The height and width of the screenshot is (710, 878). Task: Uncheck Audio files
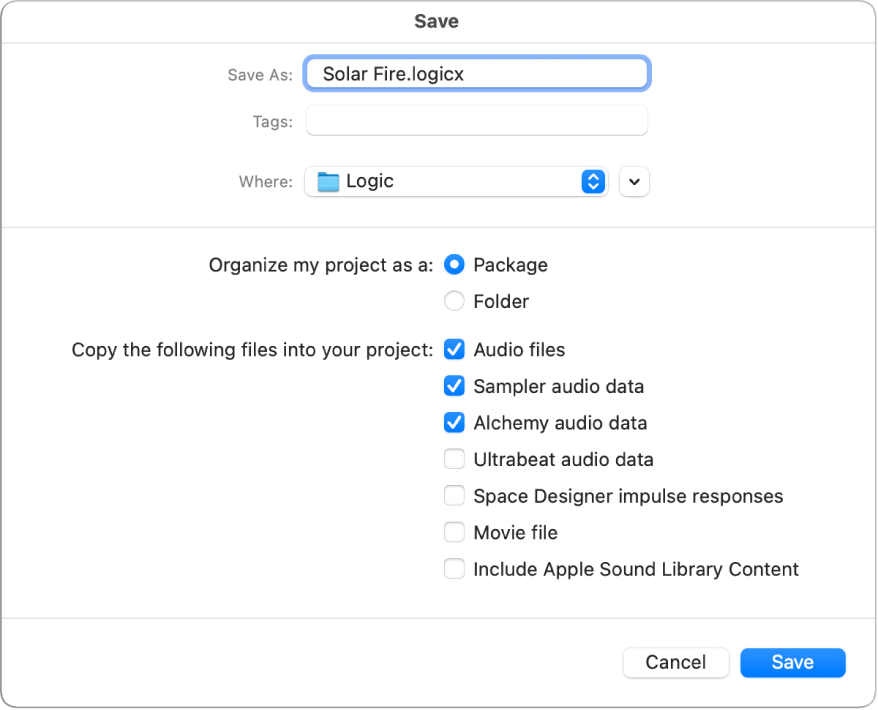pos(454,349)
